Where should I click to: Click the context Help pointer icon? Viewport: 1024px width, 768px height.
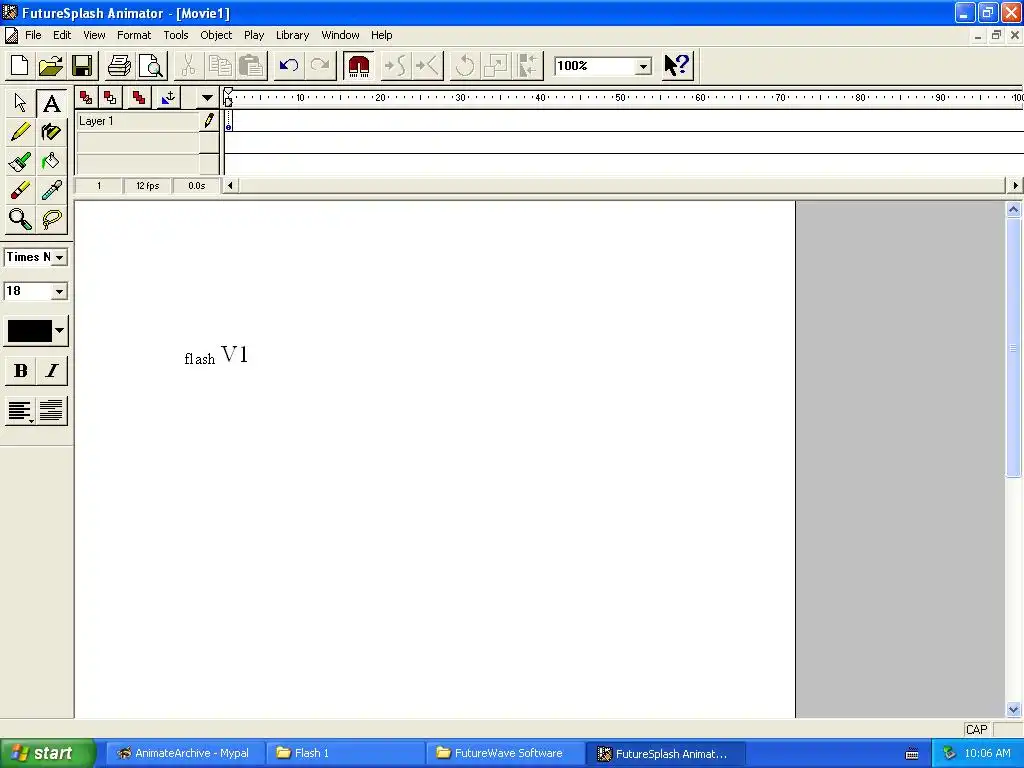coord(677,65)
